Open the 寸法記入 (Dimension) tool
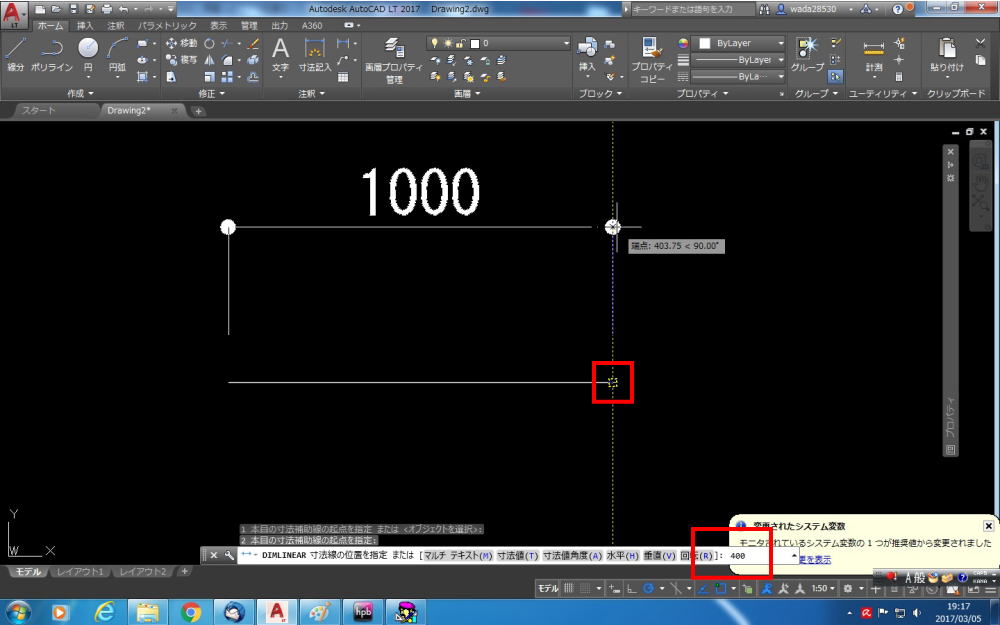This screenshot has height=625, width=1000. point(314,55)
